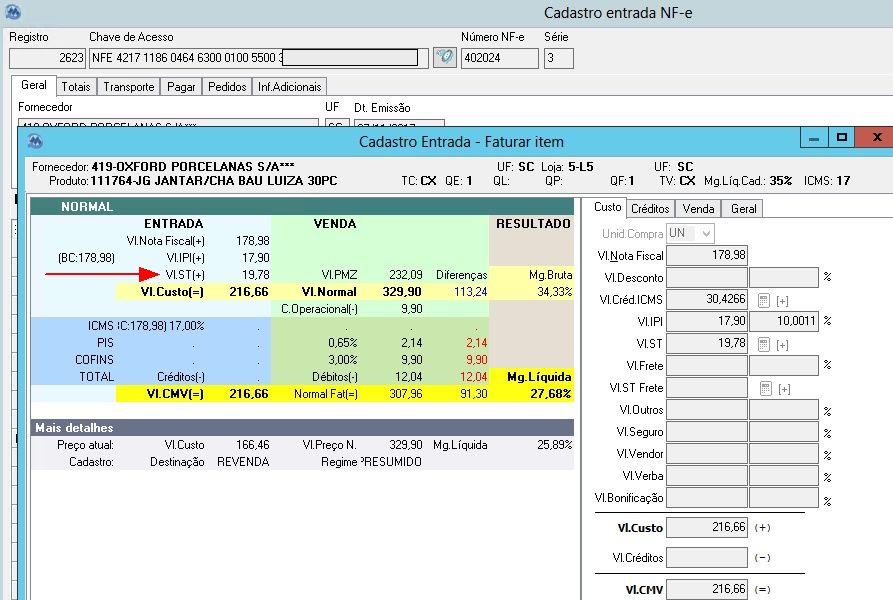Select the Pagar tab
This screenshot has height=600, width=893.
pyautogui.click(x=181, y=87)
